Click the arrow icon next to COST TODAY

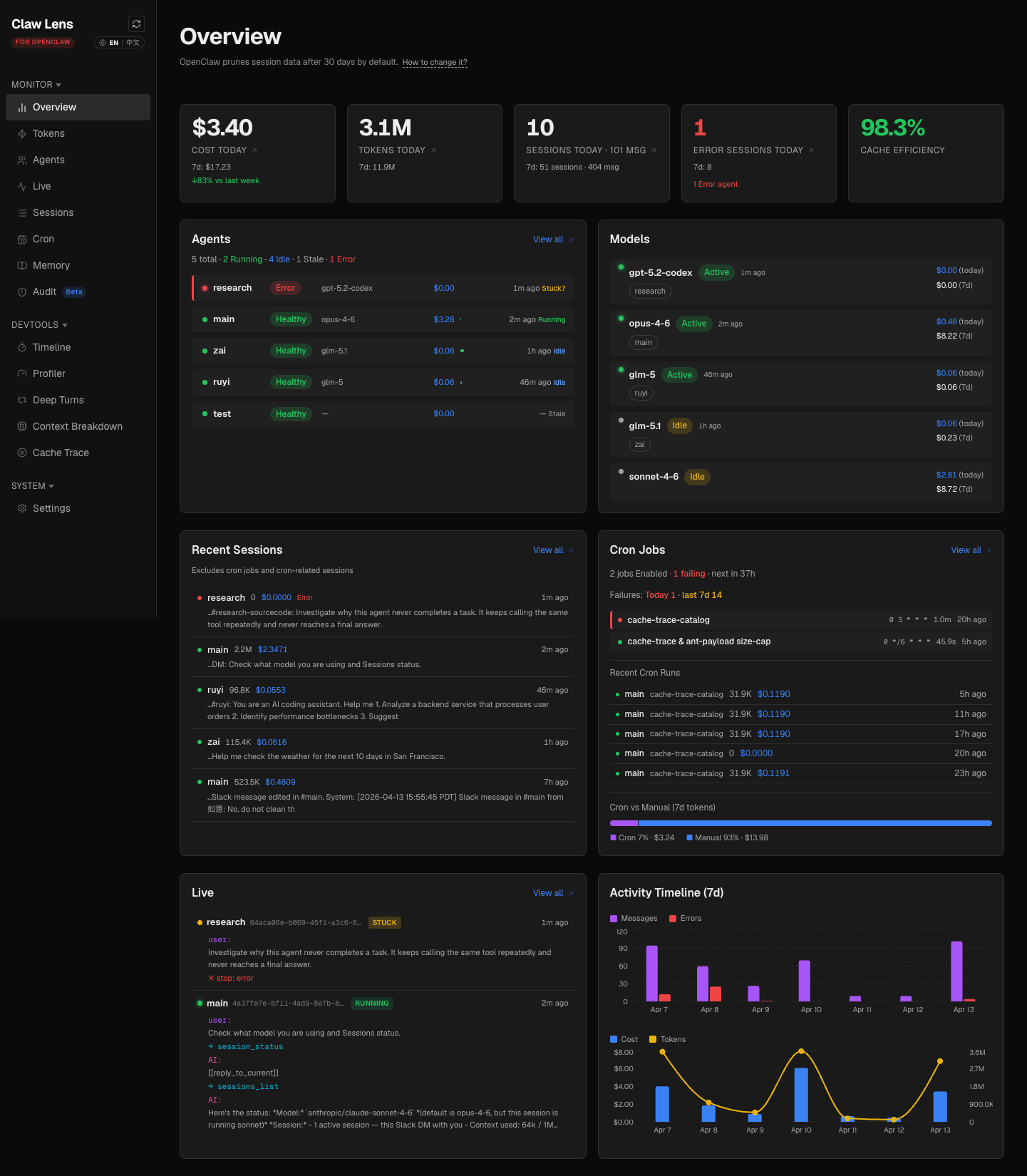coord(254,150)
